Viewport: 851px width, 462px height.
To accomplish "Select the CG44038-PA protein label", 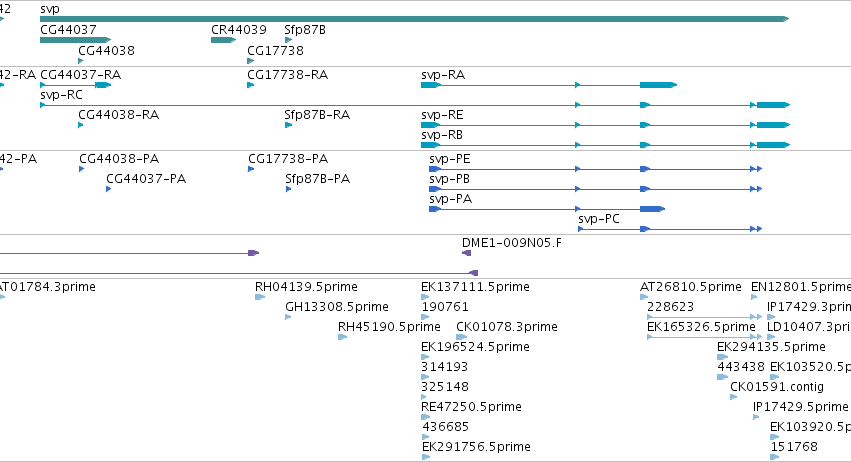I will tap(119, 159).
